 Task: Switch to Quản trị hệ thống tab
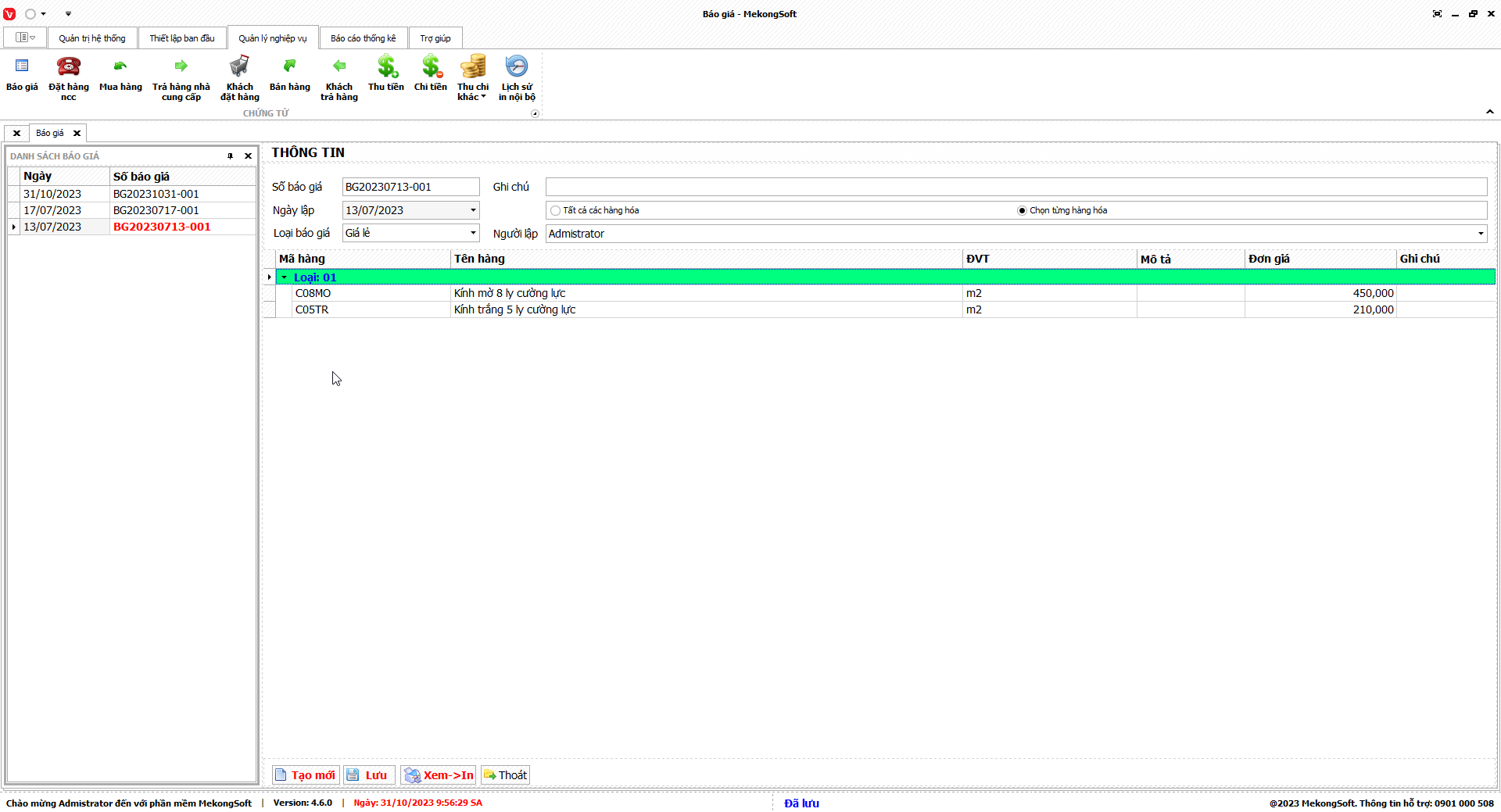tap(92, 38)
